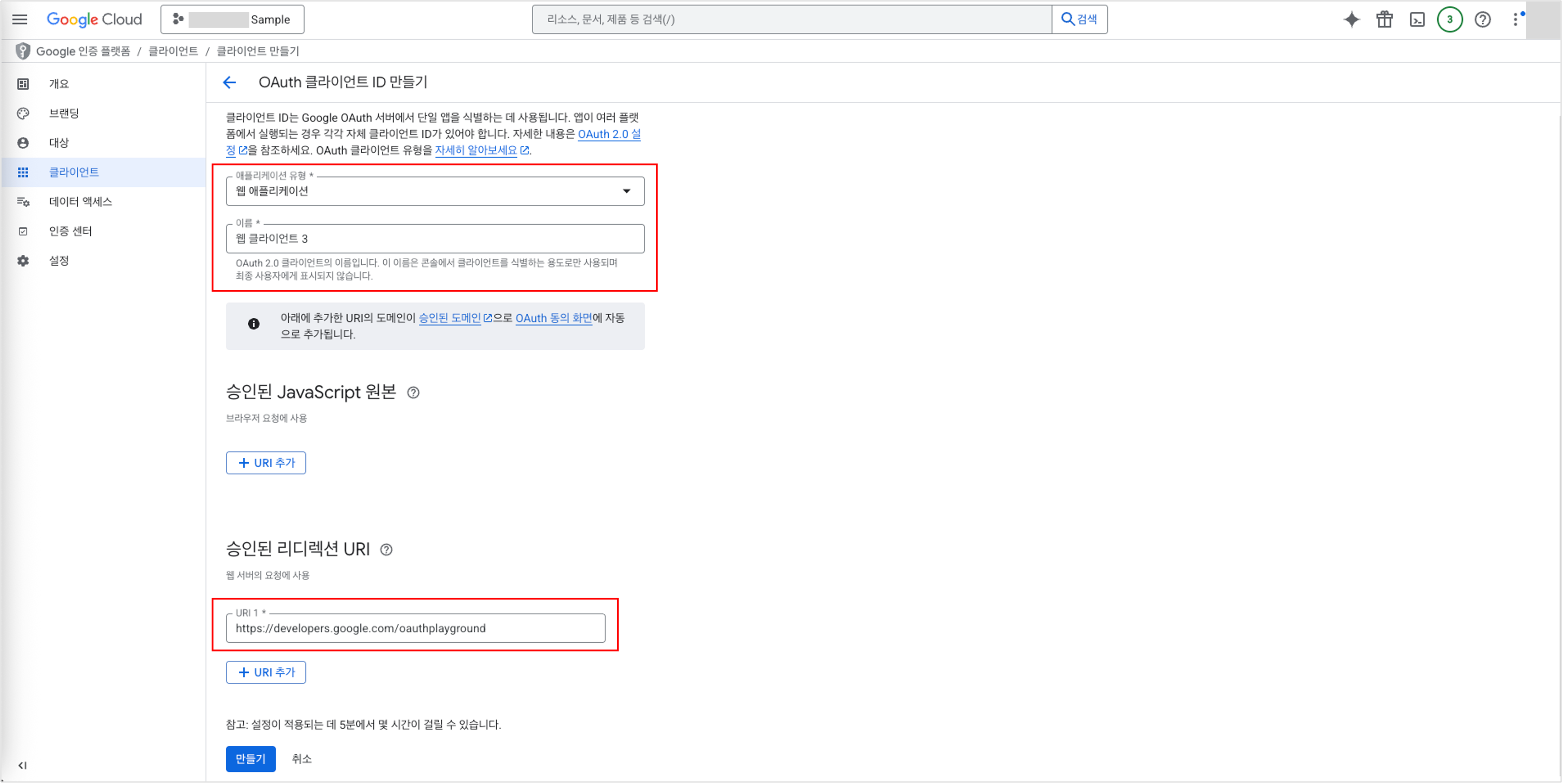Open the help question mark icon

(1482, 19)
